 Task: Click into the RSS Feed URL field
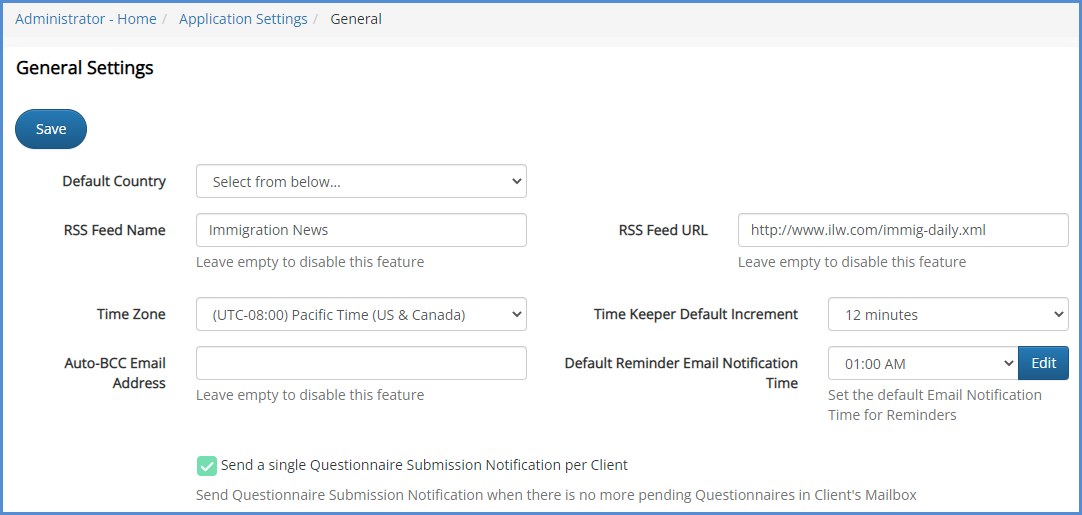(x=902, y=230)
